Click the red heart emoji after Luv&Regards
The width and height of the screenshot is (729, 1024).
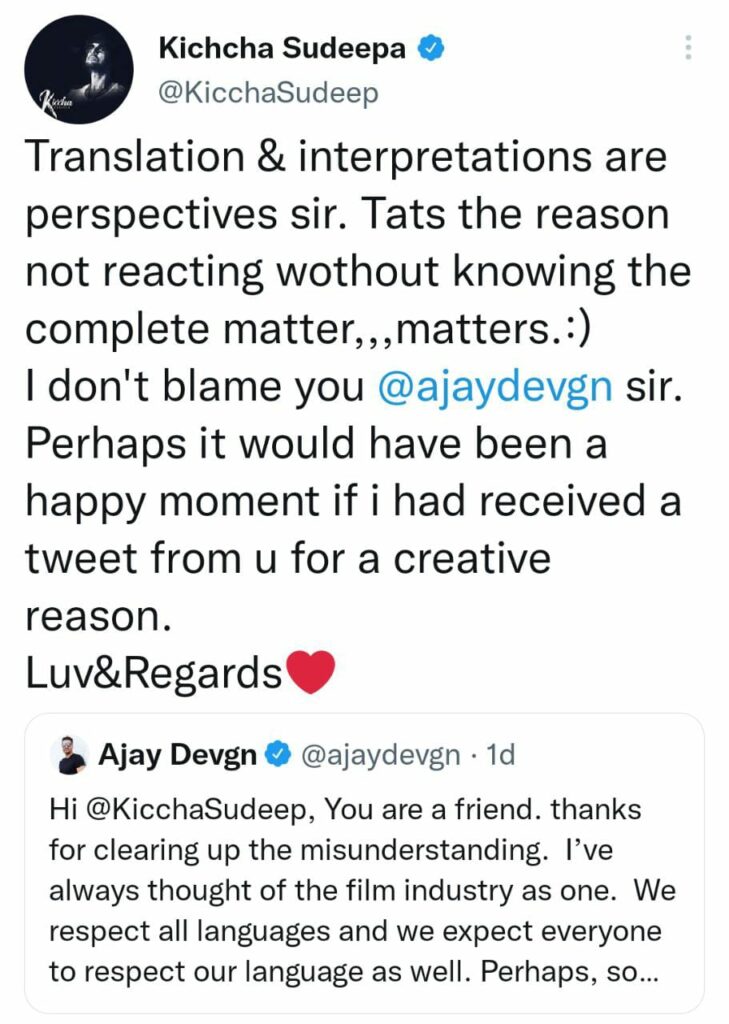click(312, 671)
